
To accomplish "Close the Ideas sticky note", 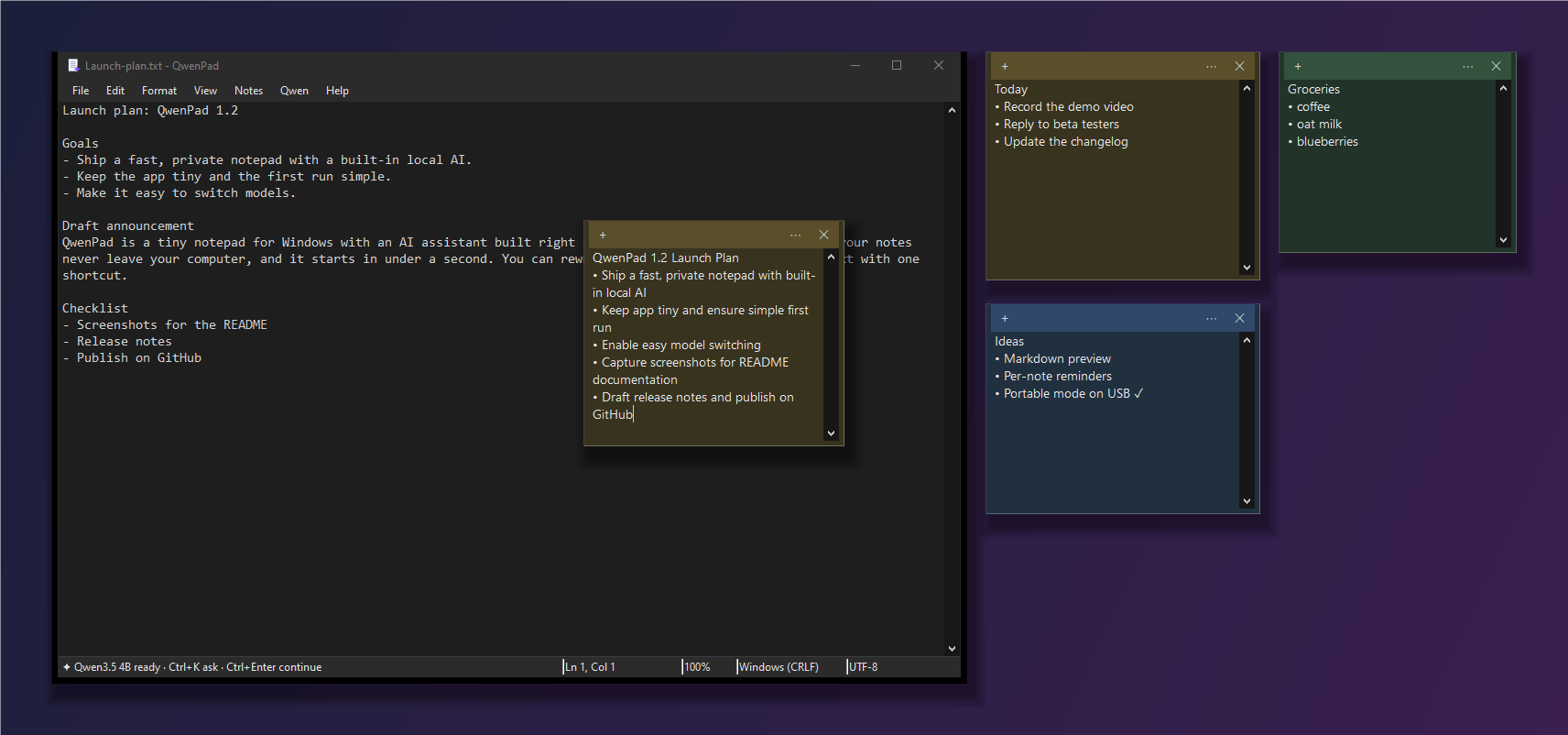I will (x=1239, y=318).
